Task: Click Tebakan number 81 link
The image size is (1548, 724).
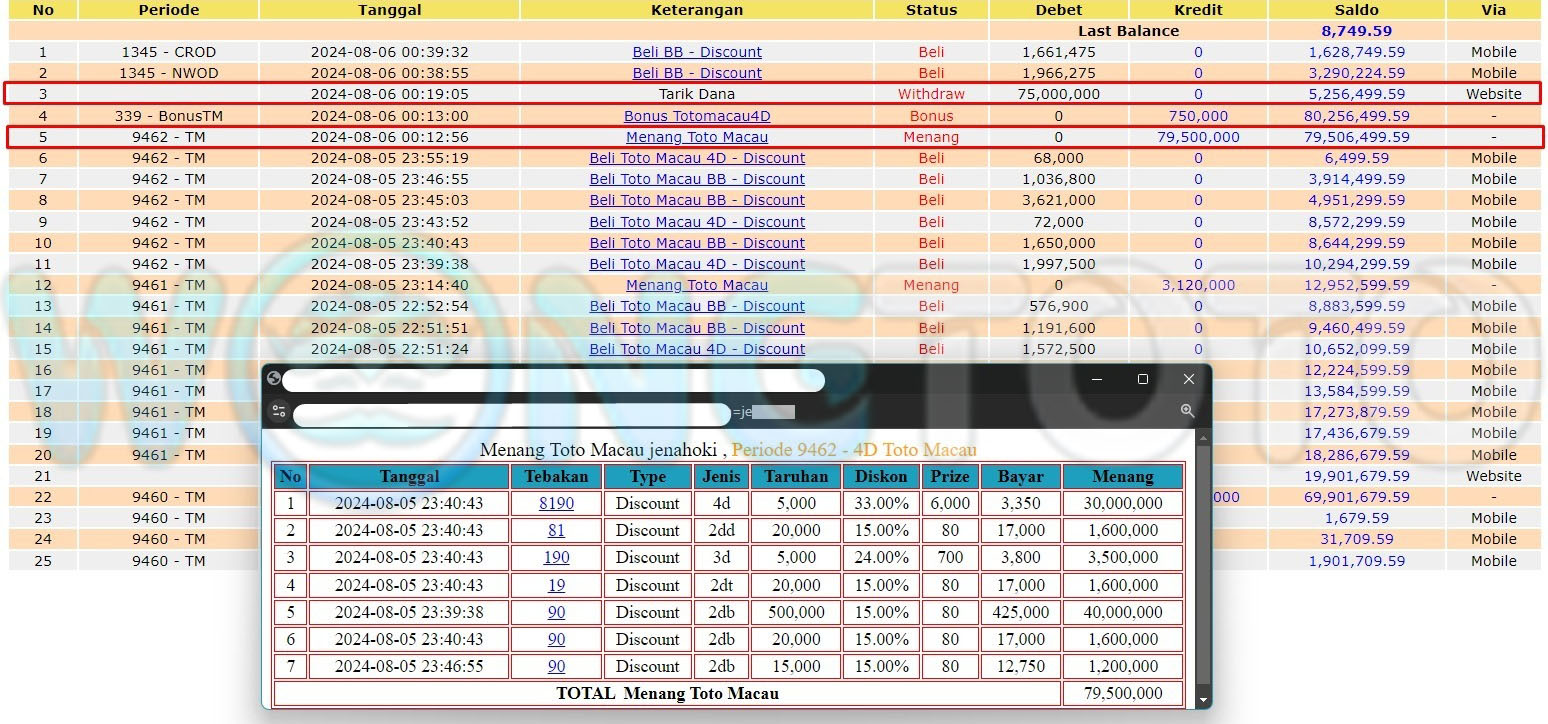Action: click(556, 530)
